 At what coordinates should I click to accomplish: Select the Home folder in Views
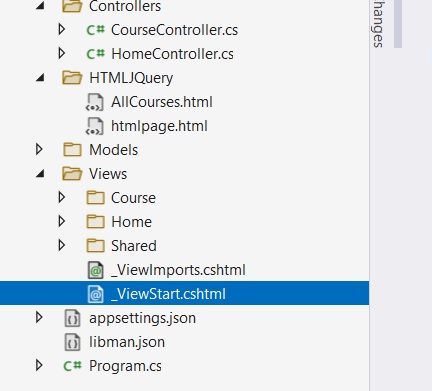(x=131, y=222)
